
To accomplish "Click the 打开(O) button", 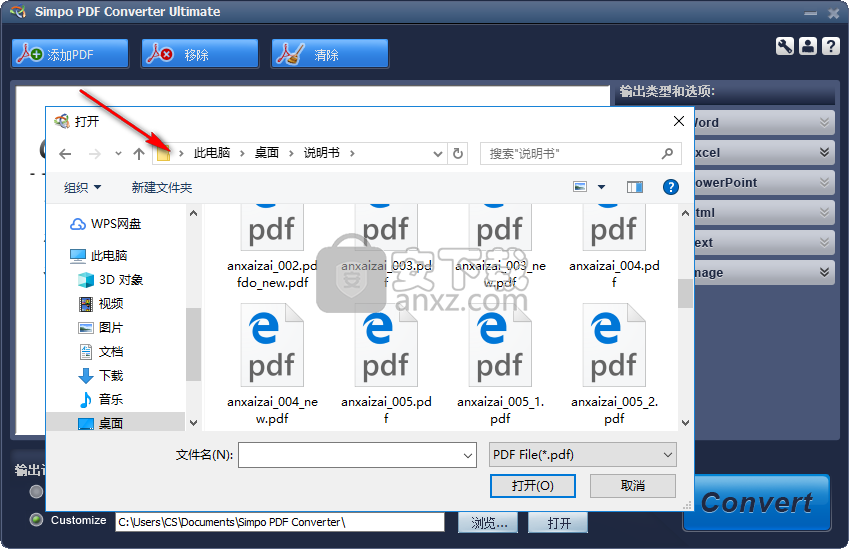I will [x=533, y=486].
